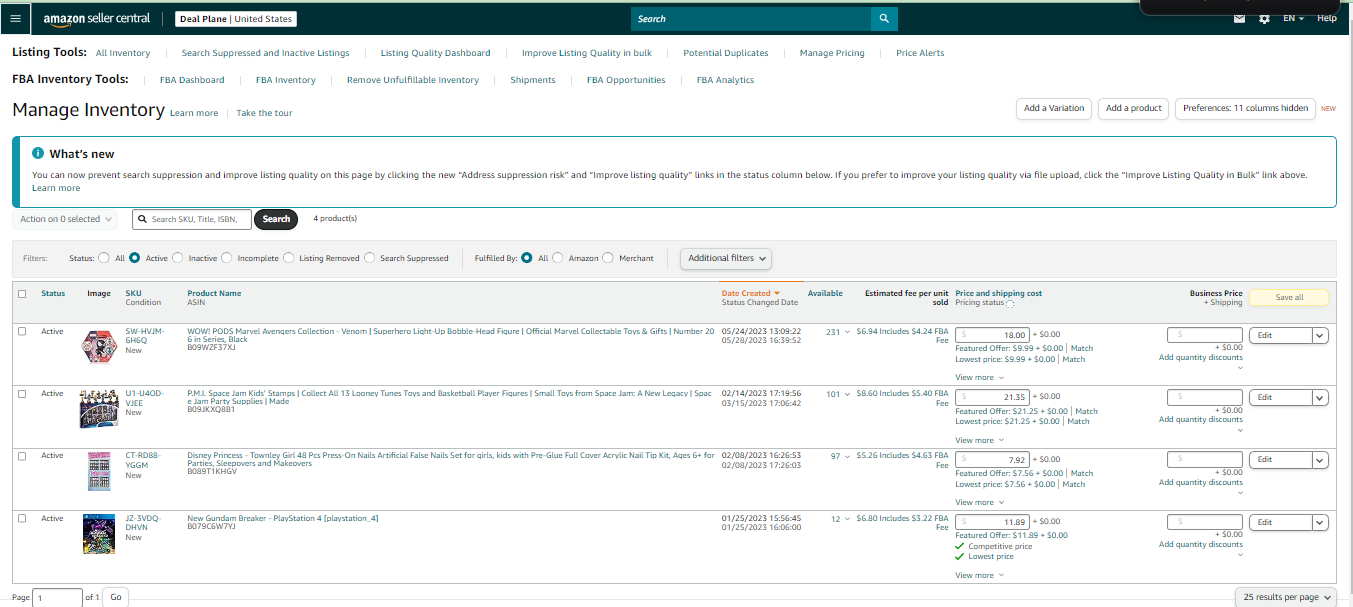
Task: Open Listing Quality Dashboard
Action: (435, 53)
